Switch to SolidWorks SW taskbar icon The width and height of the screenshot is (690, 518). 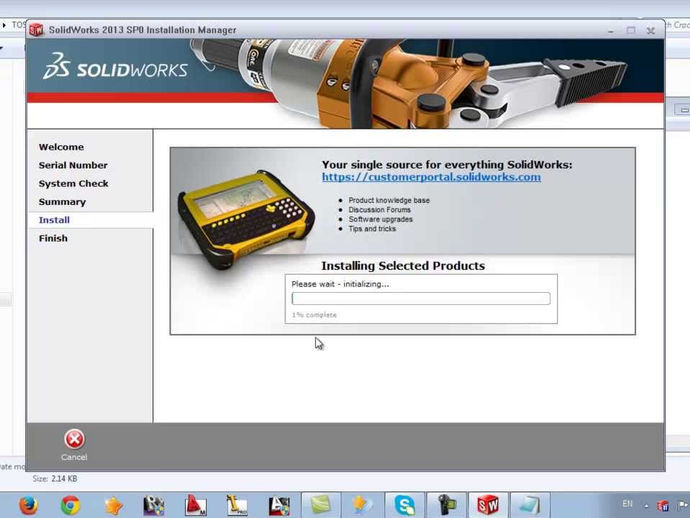(488, 505)
